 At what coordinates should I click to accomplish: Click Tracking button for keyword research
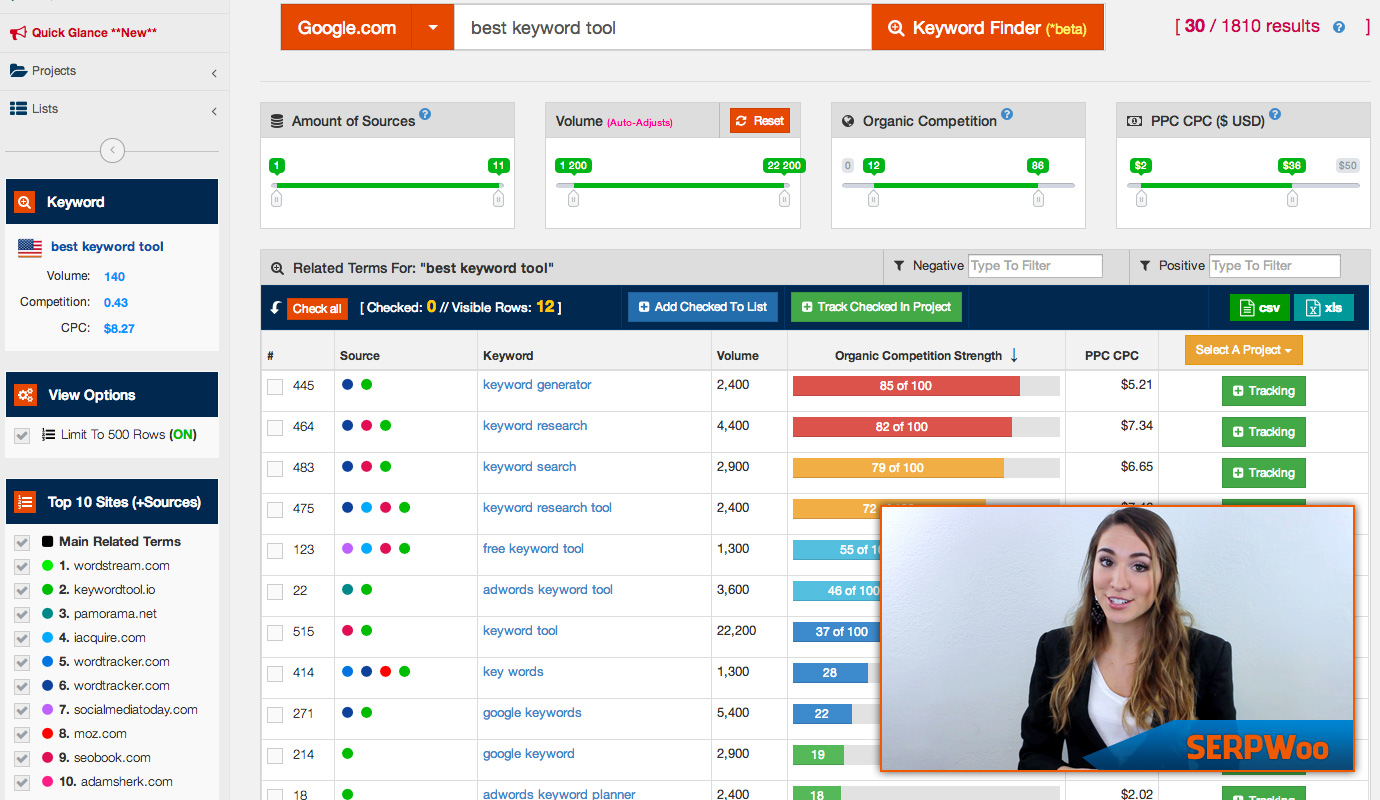(1263, 432)
